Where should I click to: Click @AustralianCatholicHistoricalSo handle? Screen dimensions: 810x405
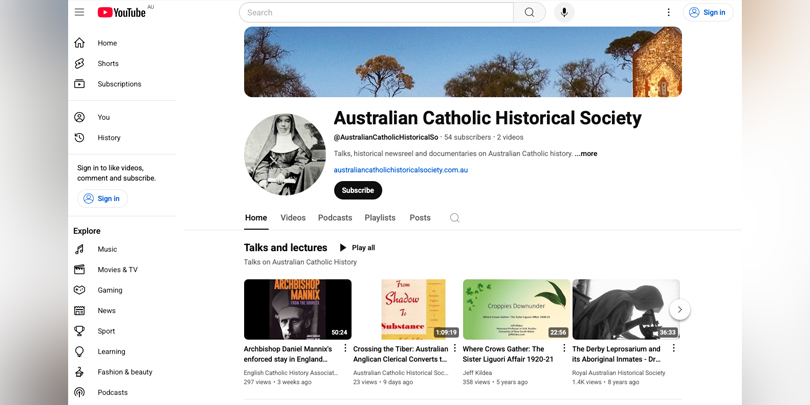[x=386, y=137]
